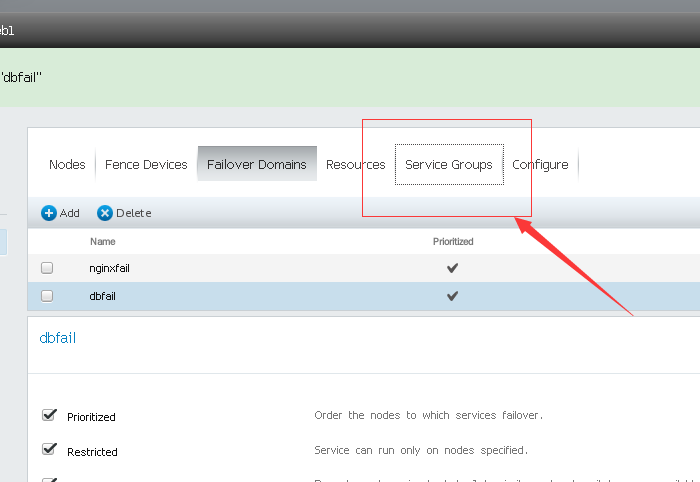700x482 pixels.
Task: Switch to the Nodes tab
Action: pos(67,165)
